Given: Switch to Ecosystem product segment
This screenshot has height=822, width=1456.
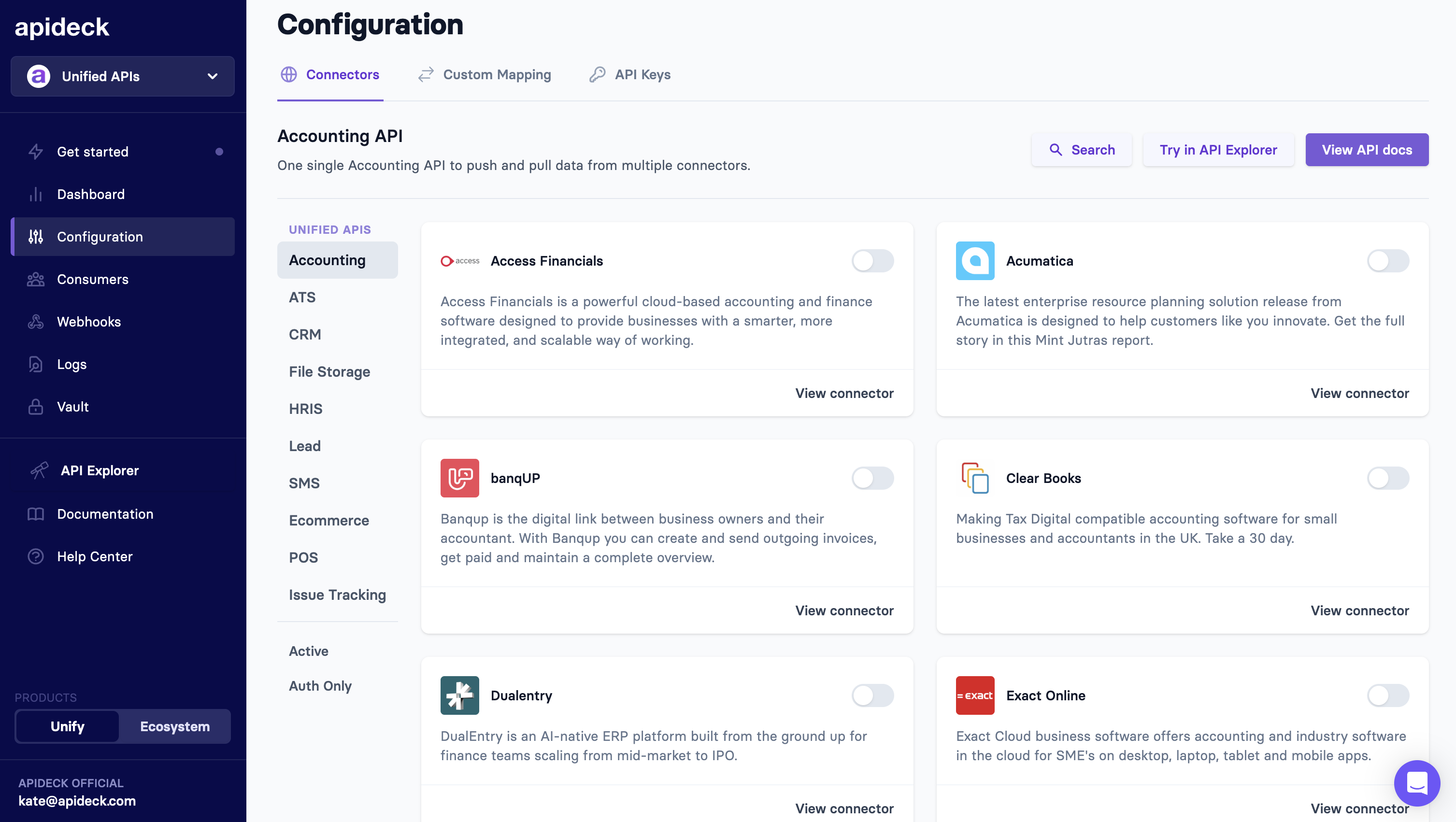Looking at the screenshot, I should pyautogui.click(x=175, y=726).
